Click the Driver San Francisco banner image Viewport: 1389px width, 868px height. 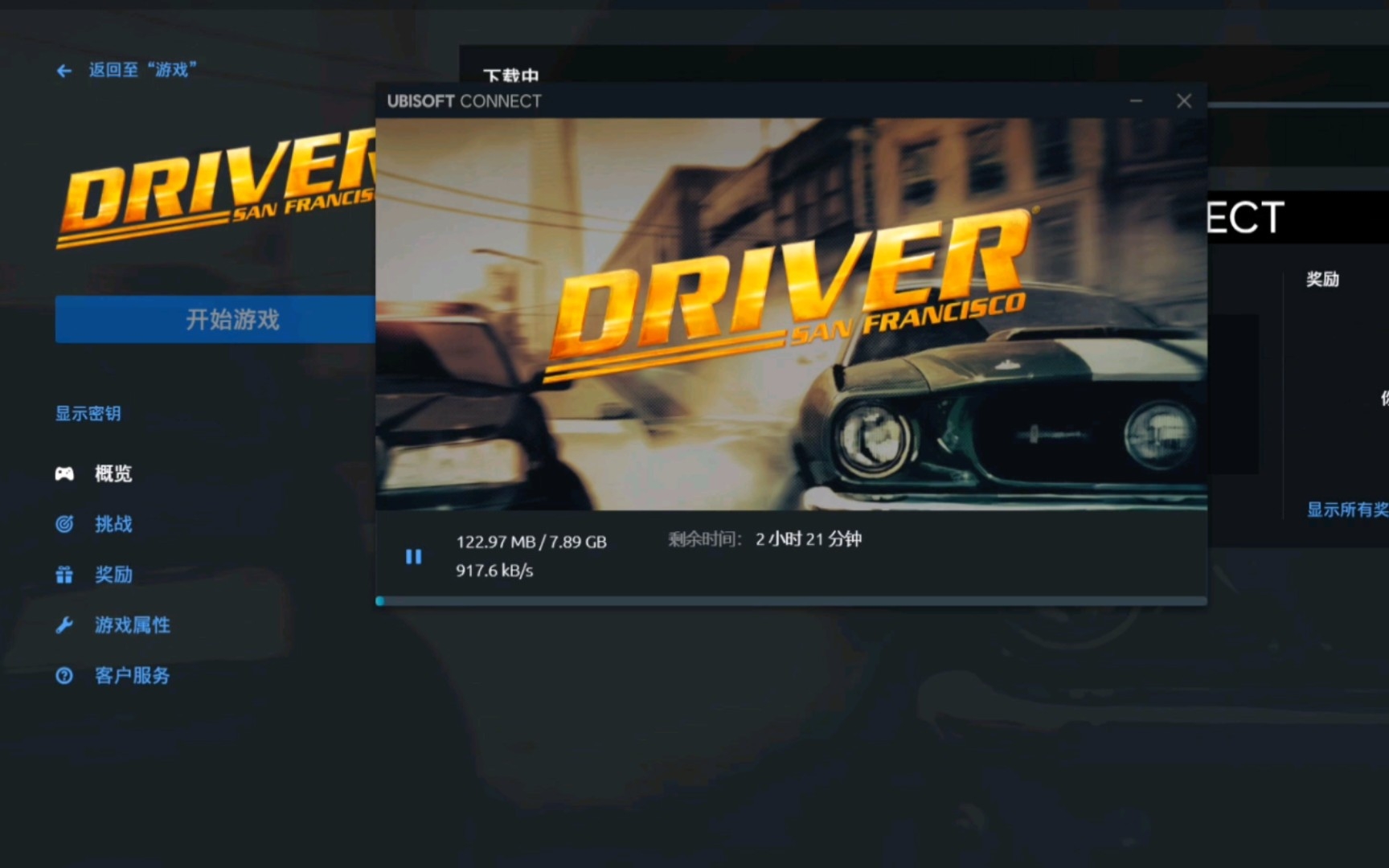(x=791, y=314)
